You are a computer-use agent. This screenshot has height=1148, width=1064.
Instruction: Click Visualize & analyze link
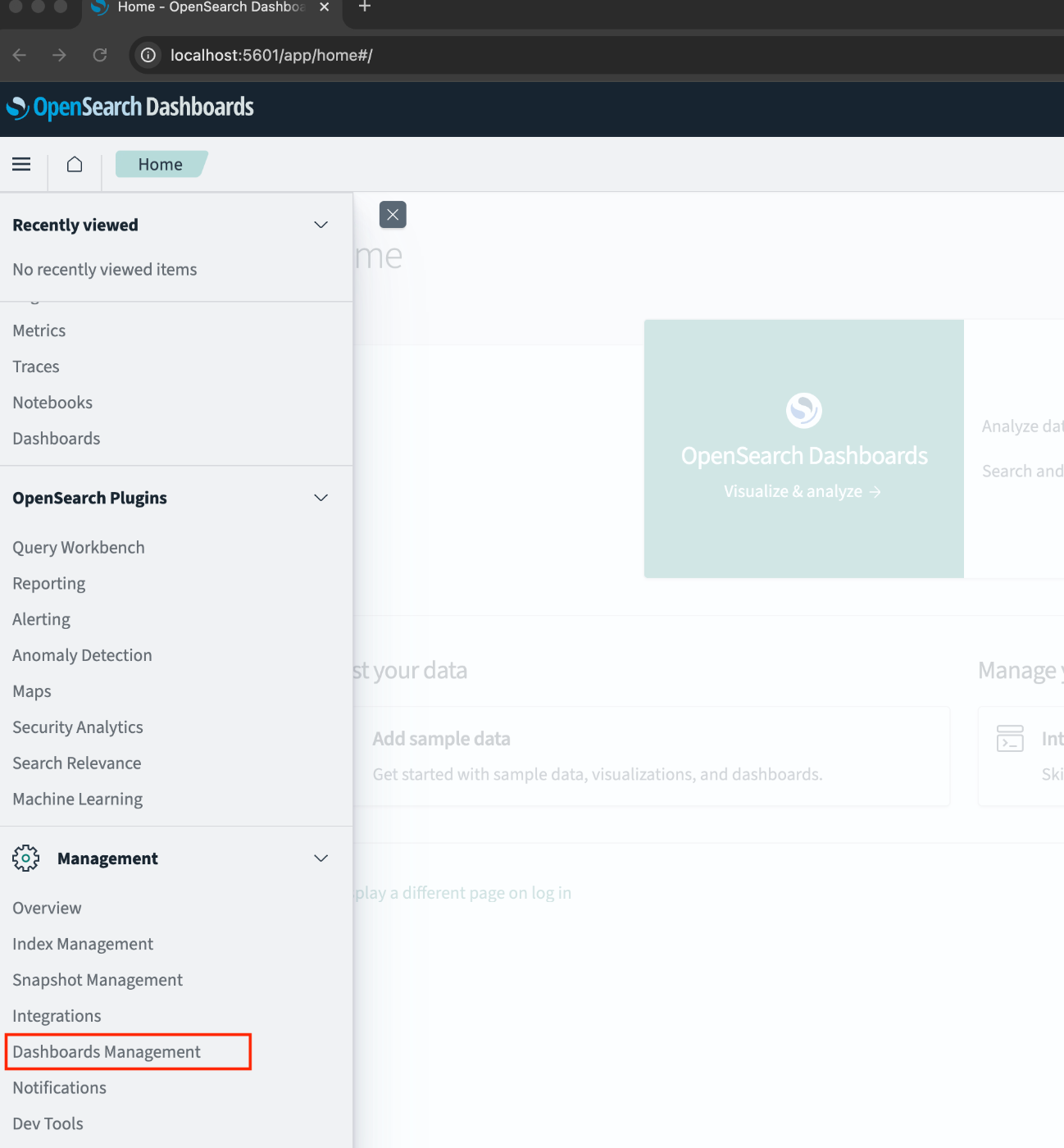point(803,491)
